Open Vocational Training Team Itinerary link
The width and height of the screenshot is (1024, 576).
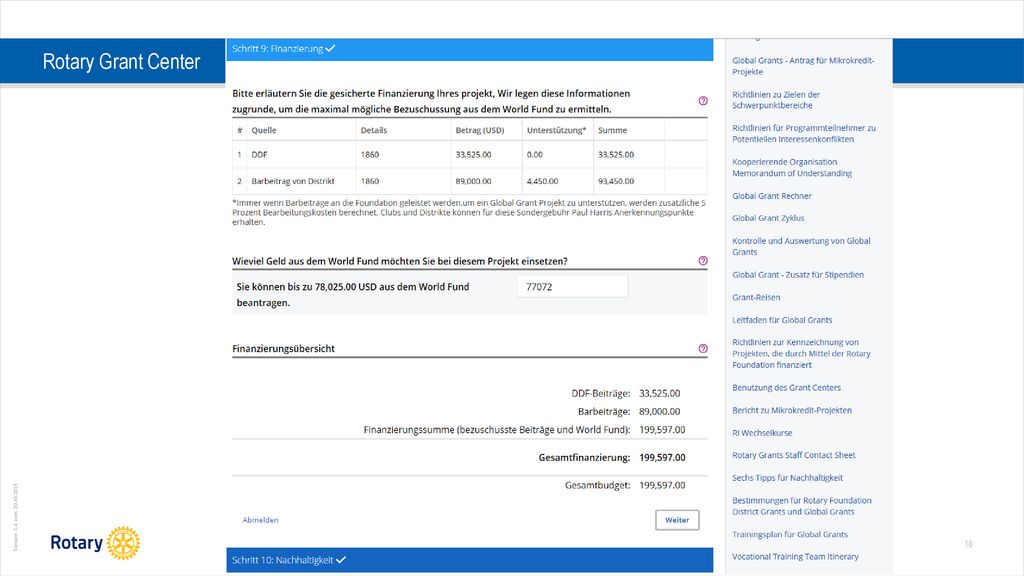tap(795, 557)
